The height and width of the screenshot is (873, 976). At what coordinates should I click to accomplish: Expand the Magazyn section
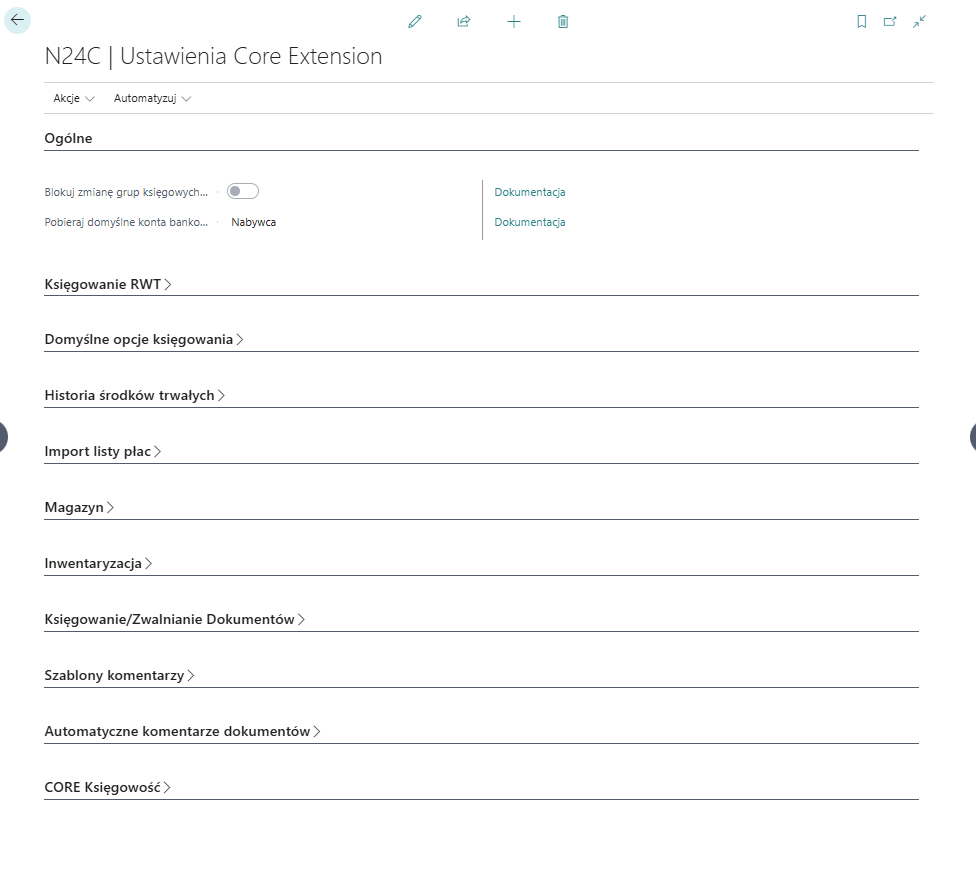click(79, 508)
